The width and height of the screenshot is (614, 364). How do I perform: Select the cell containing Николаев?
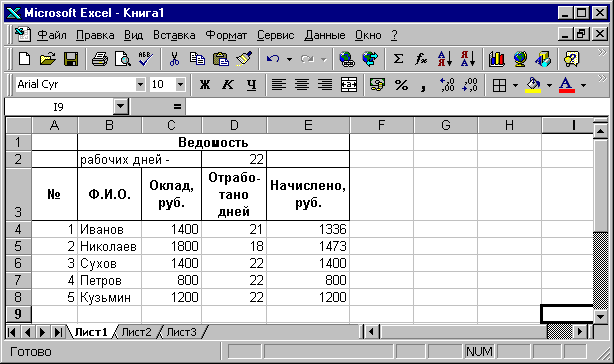[x=109, y=246]
